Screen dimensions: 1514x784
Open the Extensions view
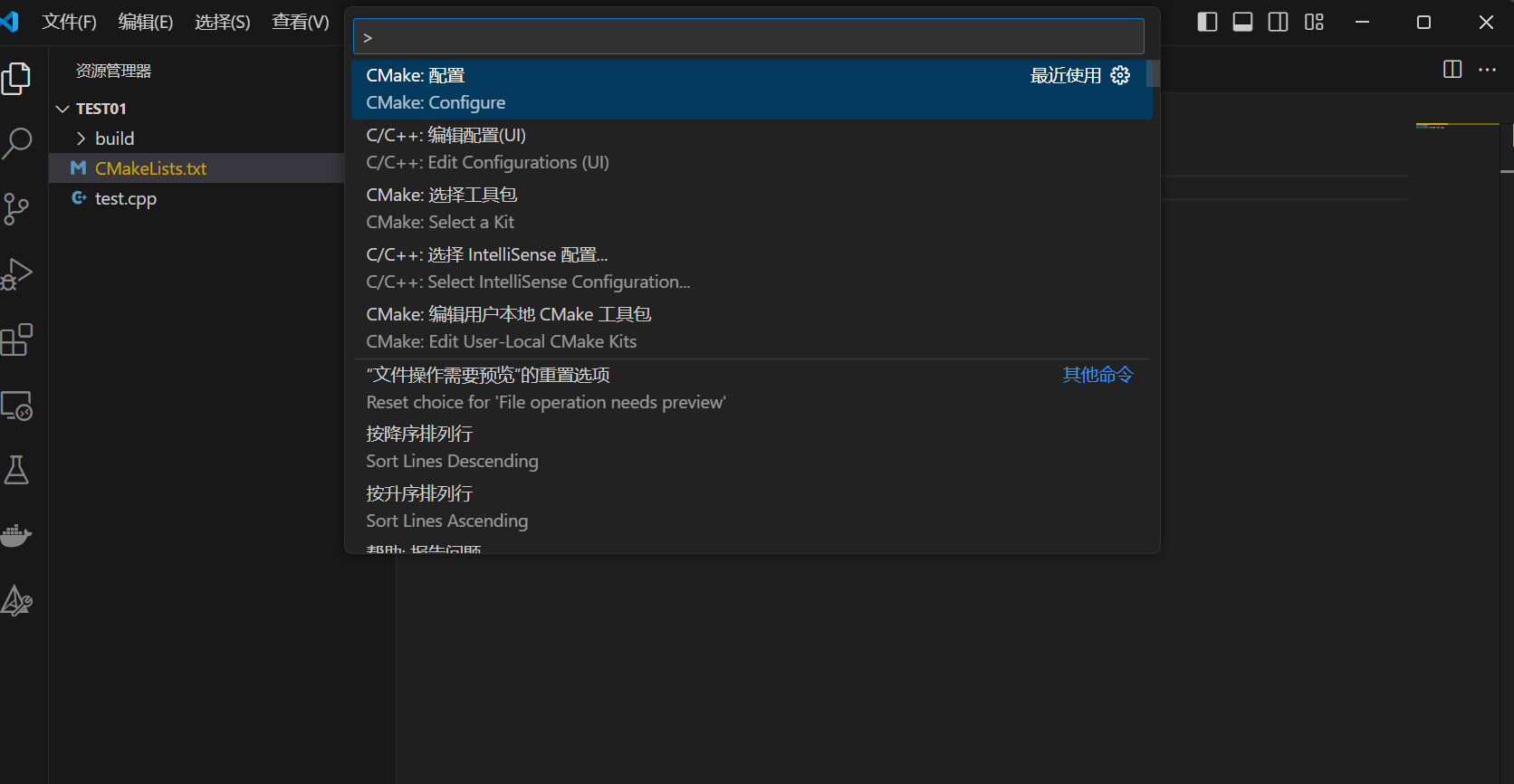[16, 340]
